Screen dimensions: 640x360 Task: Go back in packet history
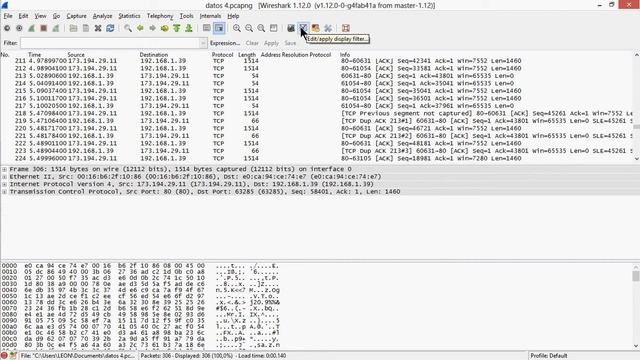pos(140,28)
